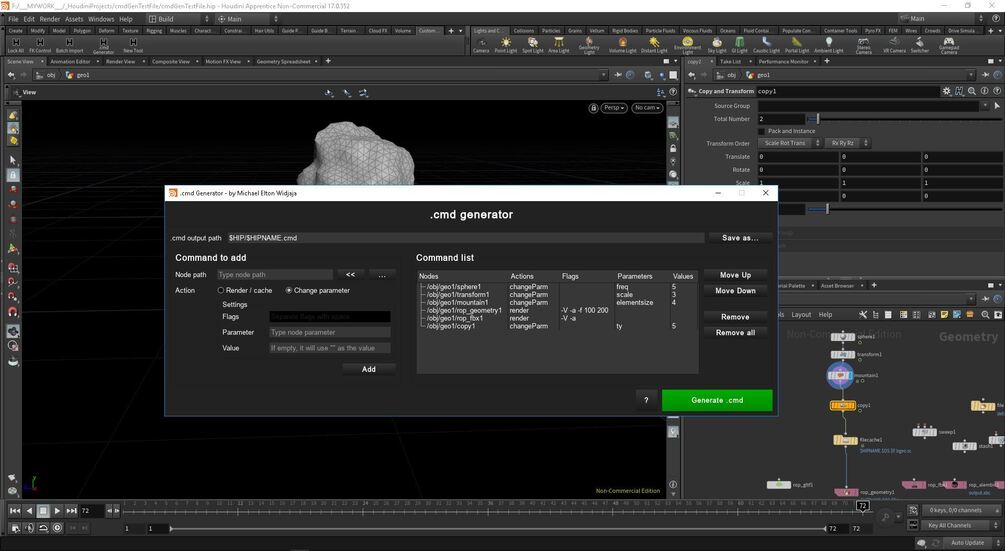Add a Gamepad Camera from shelf
This screenshot has height=551, width=1005.
pyautogui.click(x=949, y=45)
